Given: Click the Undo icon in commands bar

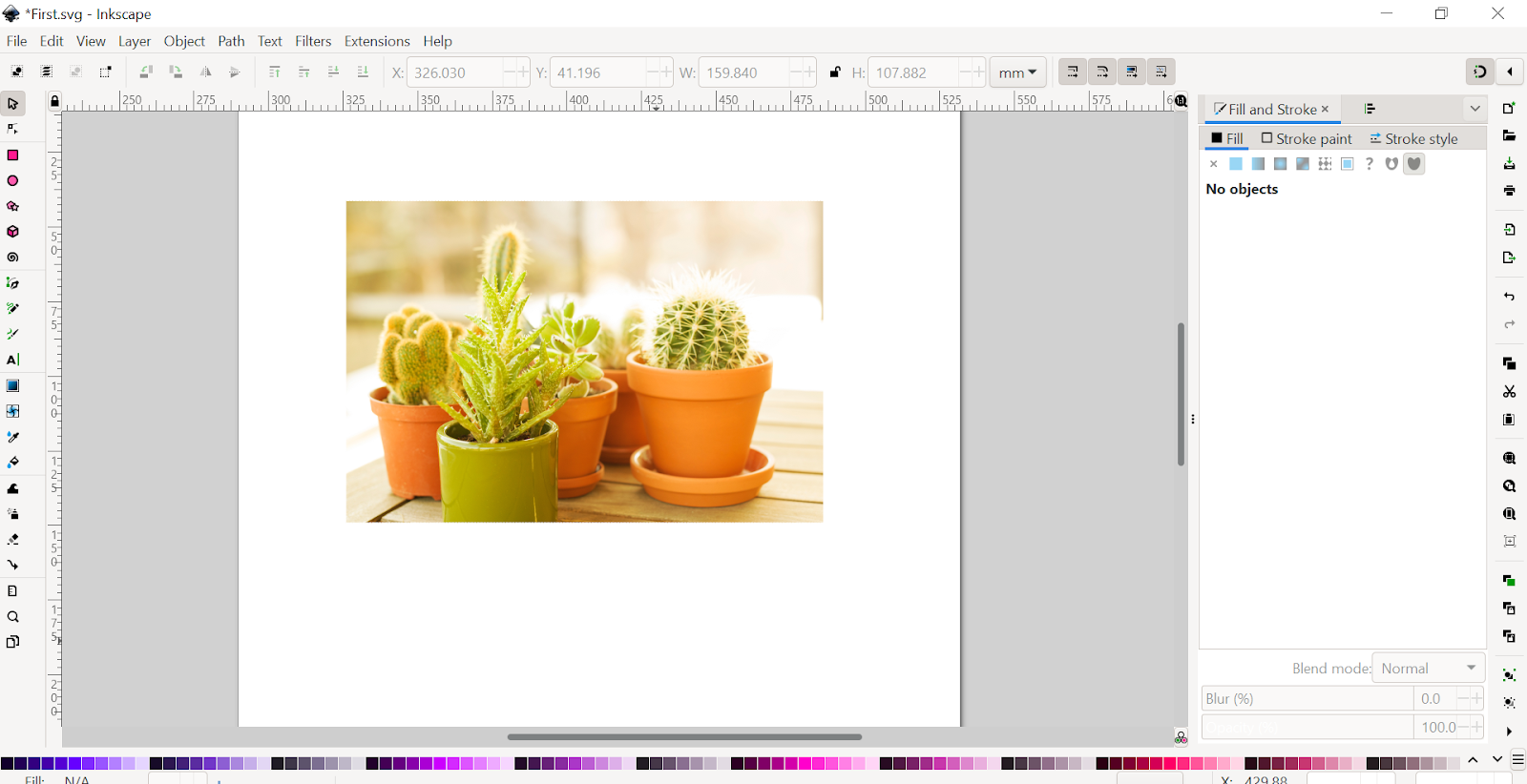Looking at the screenshot, I should (x=1509, y=297).
